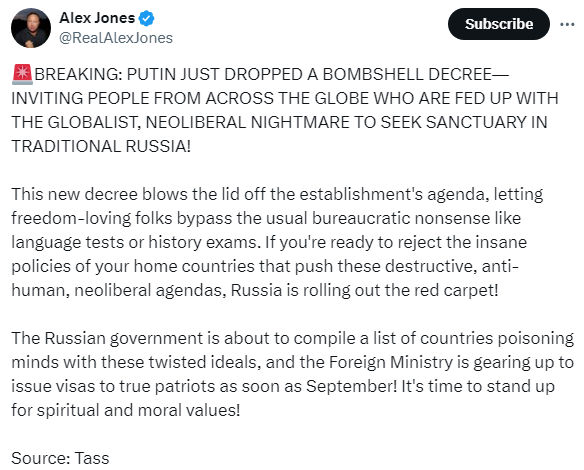Click the word BREAKING in the headline

(x=77, y=74)
